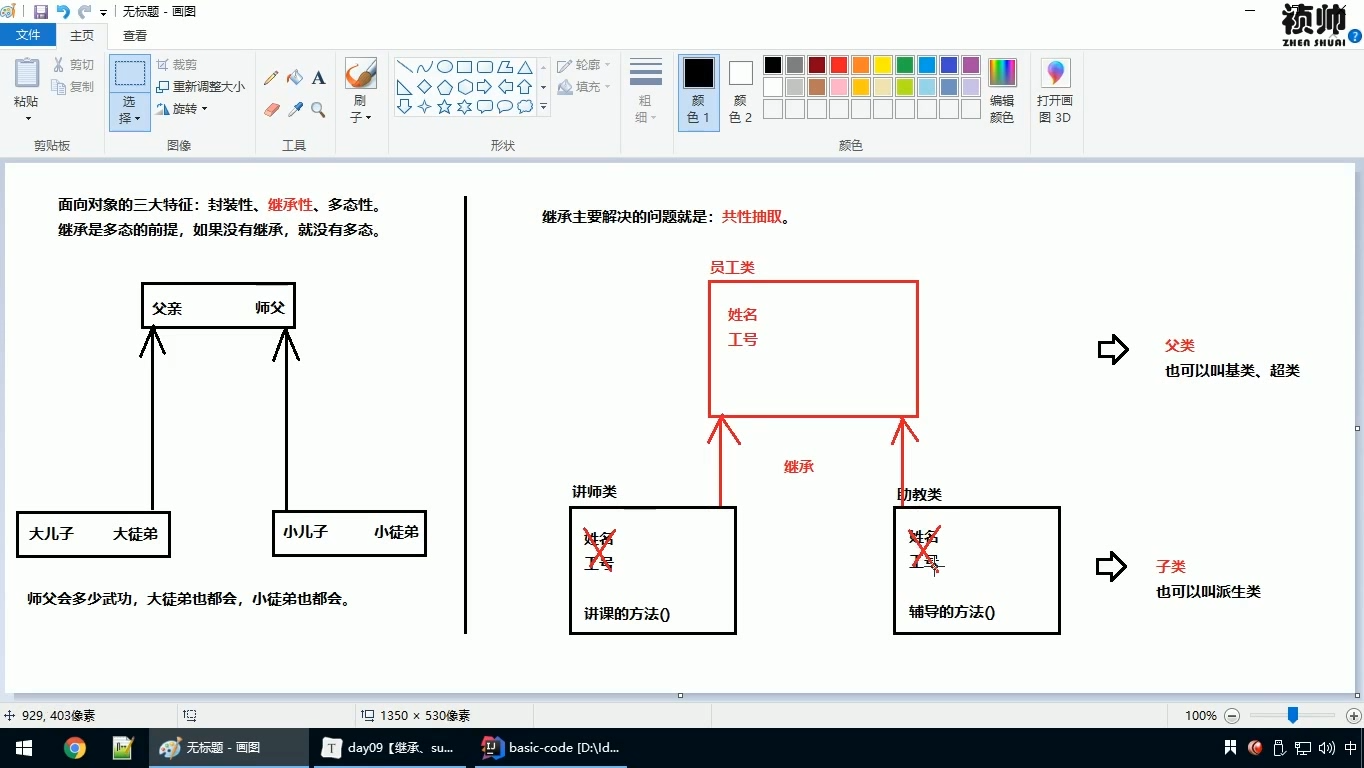Select the Eraser tool

(x=271, y=110)
